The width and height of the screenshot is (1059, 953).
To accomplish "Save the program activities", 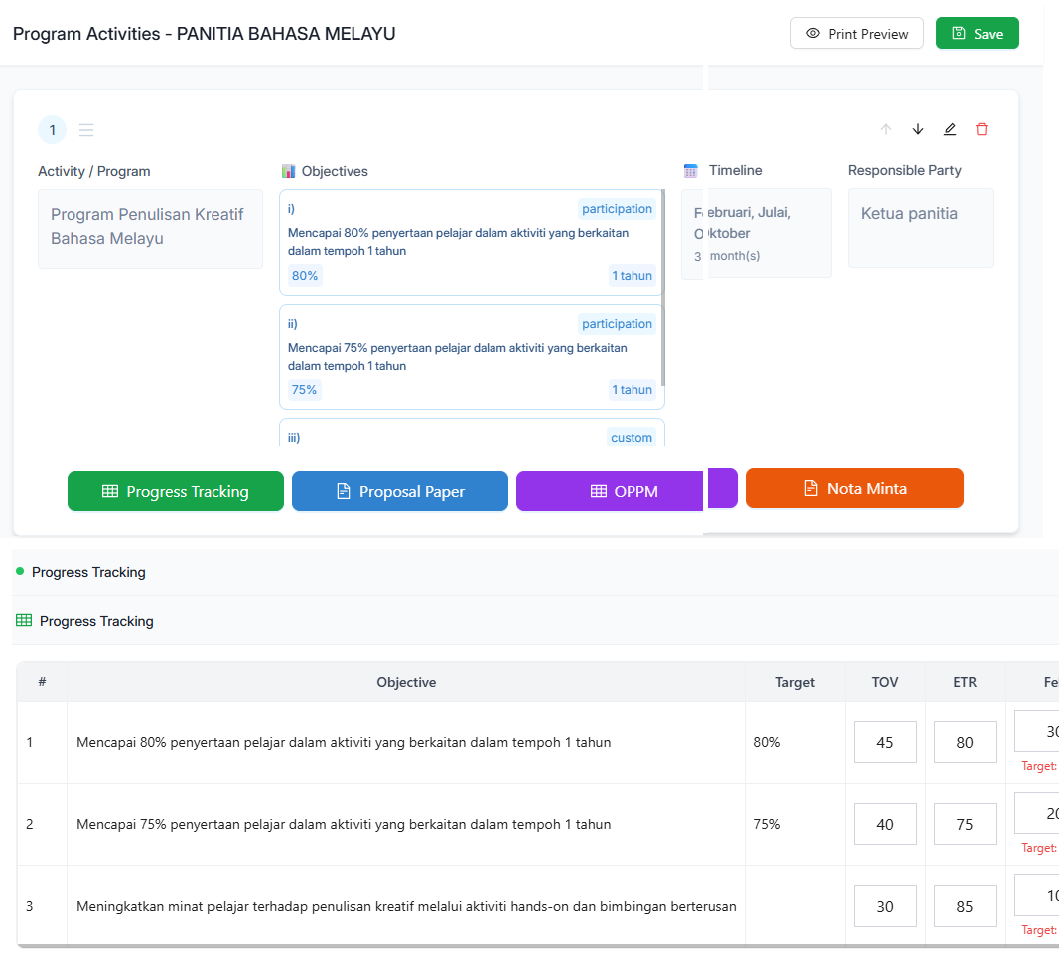I will click(976, 33).
